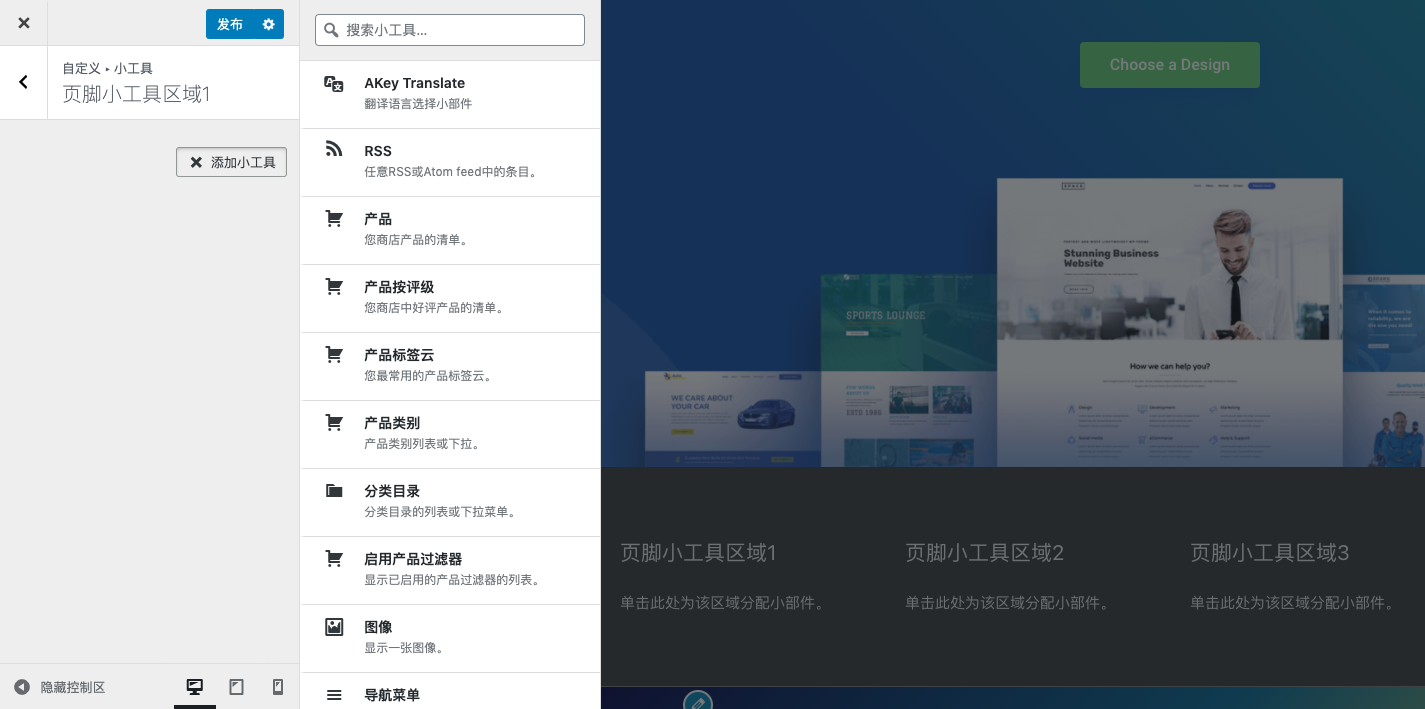1425x709 pixels.
Task: Switch to tablet preview mode
Action: (237, 687)
